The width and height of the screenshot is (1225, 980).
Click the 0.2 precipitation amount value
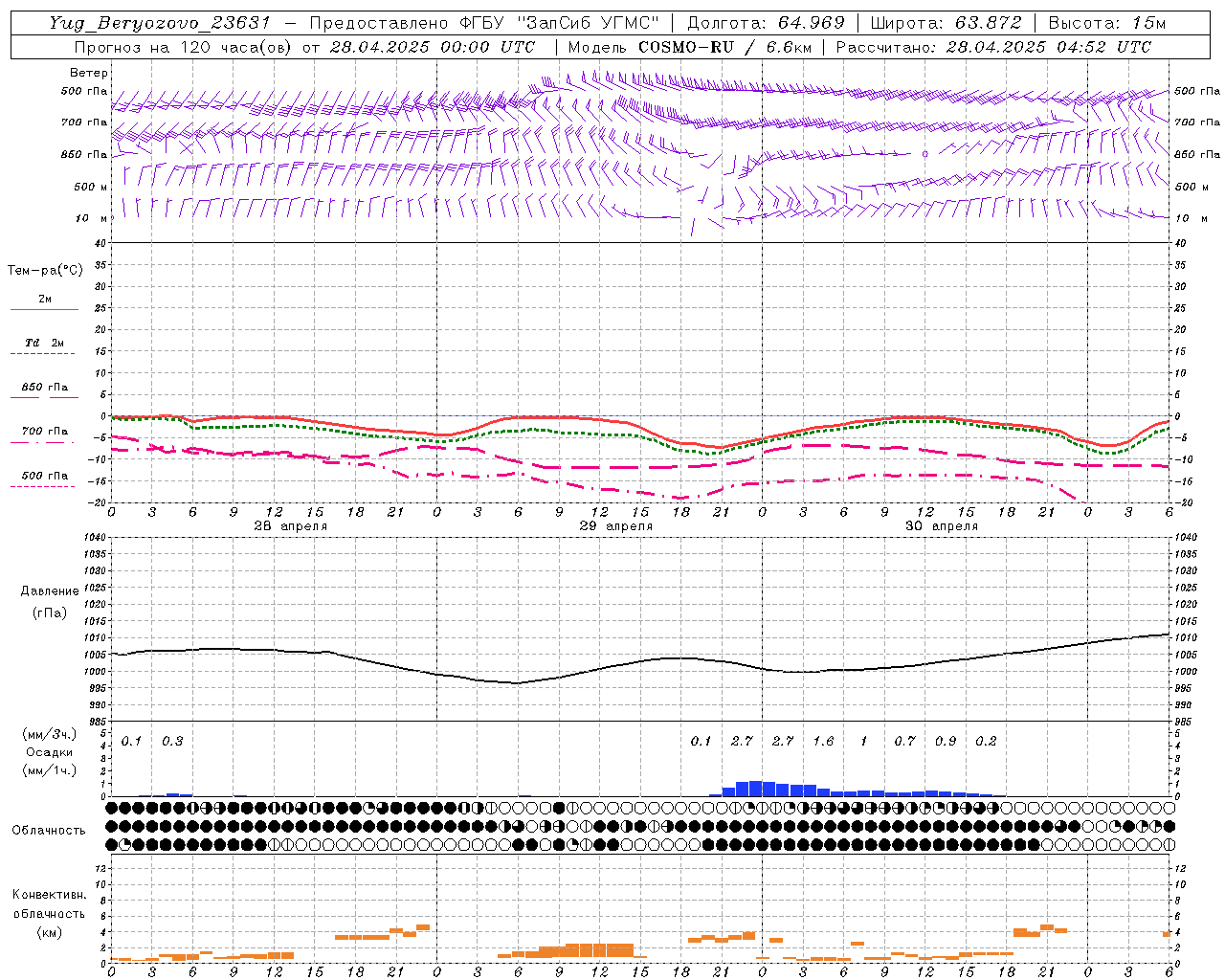(986, 742)
